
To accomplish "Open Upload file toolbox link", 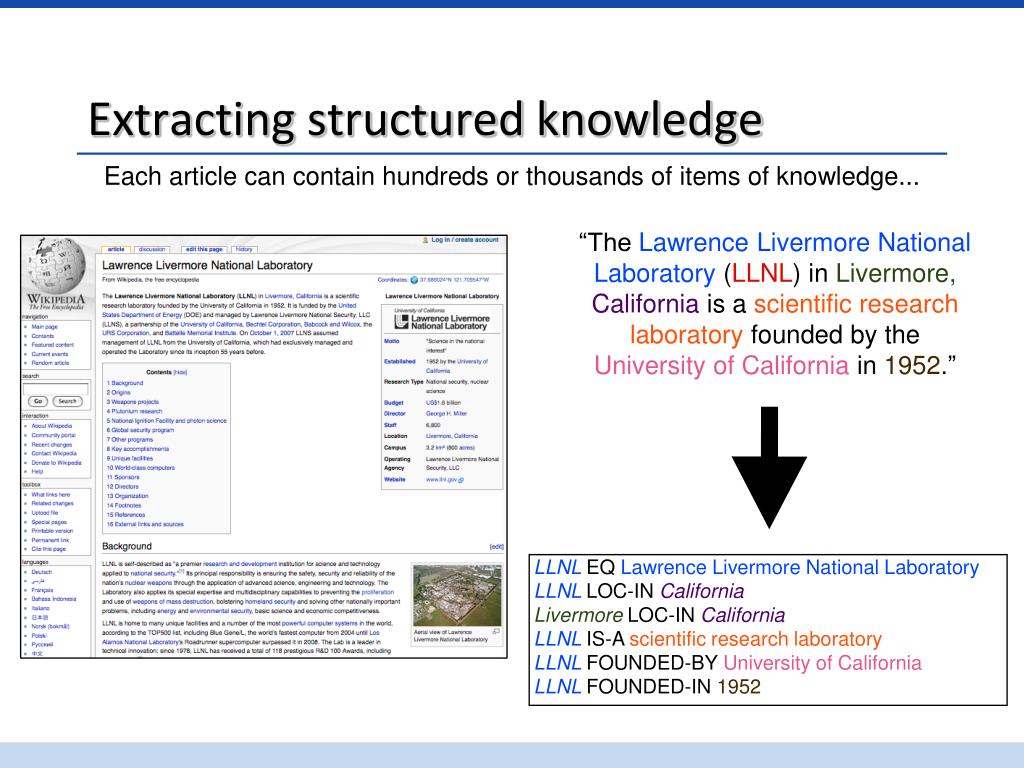I will [44, 513].
